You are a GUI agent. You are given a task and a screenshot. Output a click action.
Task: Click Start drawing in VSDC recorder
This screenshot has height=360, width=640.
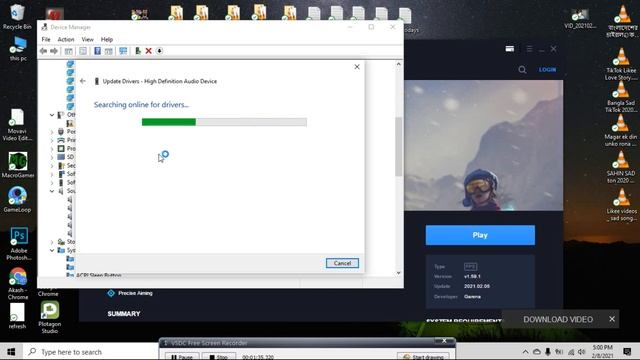pyautogui.click(x=423, y=357)
